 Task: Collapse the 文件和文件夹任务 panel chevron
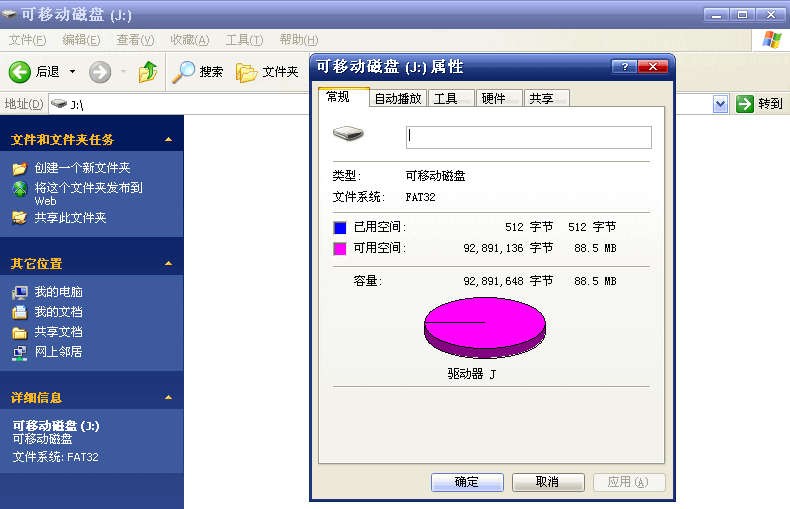click(x=169, y=140)
